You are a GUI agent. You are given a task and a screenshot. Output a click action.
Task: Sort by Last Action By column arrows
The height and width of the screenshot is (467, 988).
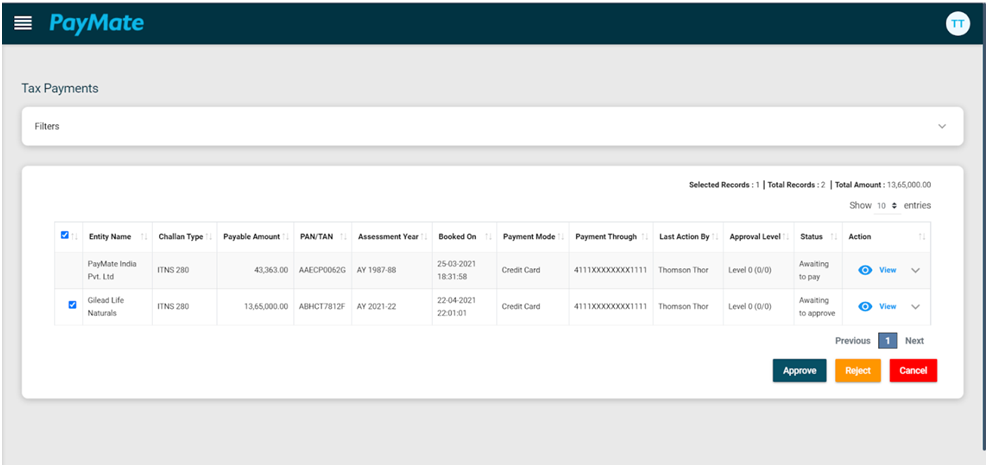click(x=715, y=237)
